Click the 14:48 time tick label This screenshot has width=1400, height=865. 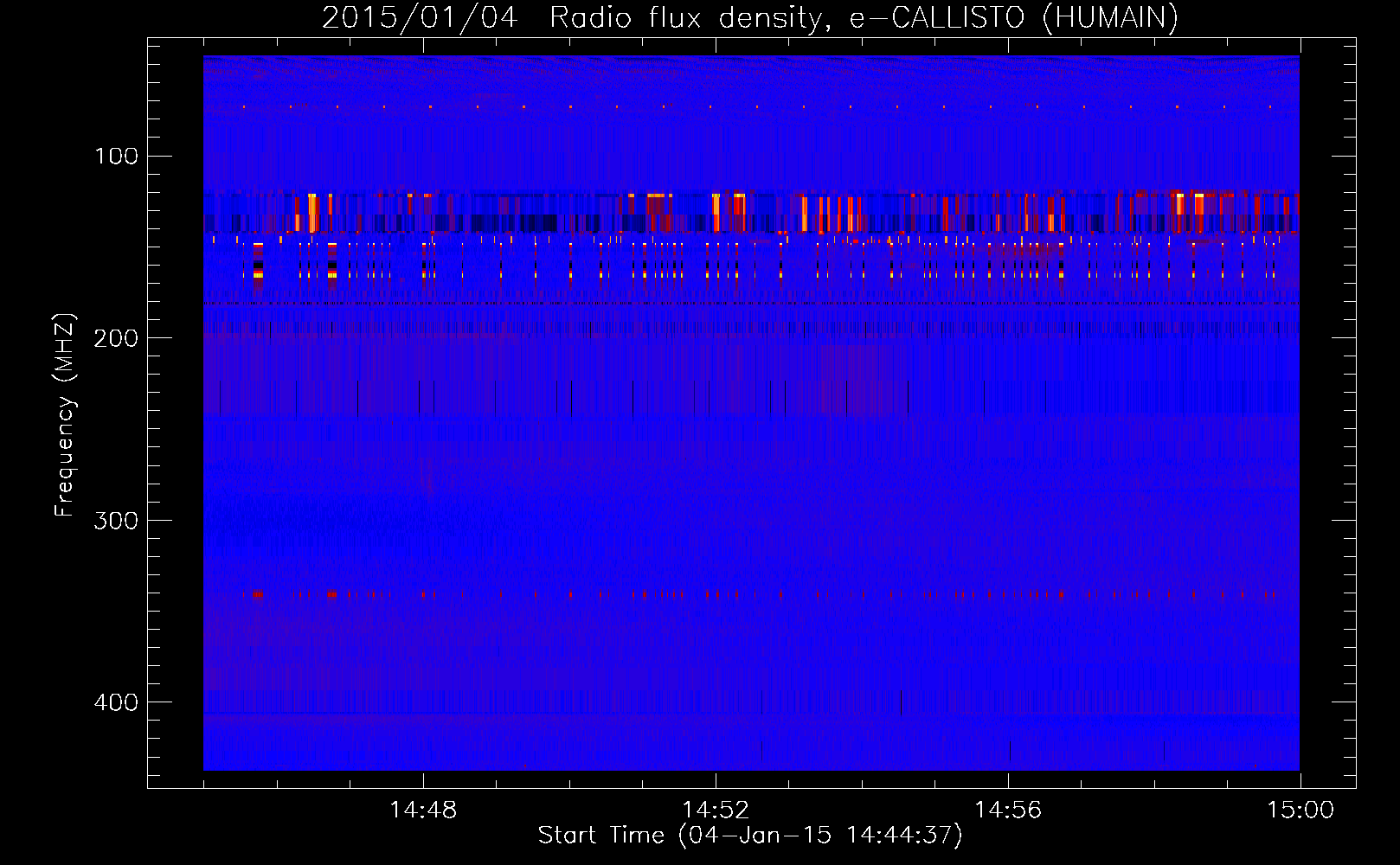click(x=423, y=811)
